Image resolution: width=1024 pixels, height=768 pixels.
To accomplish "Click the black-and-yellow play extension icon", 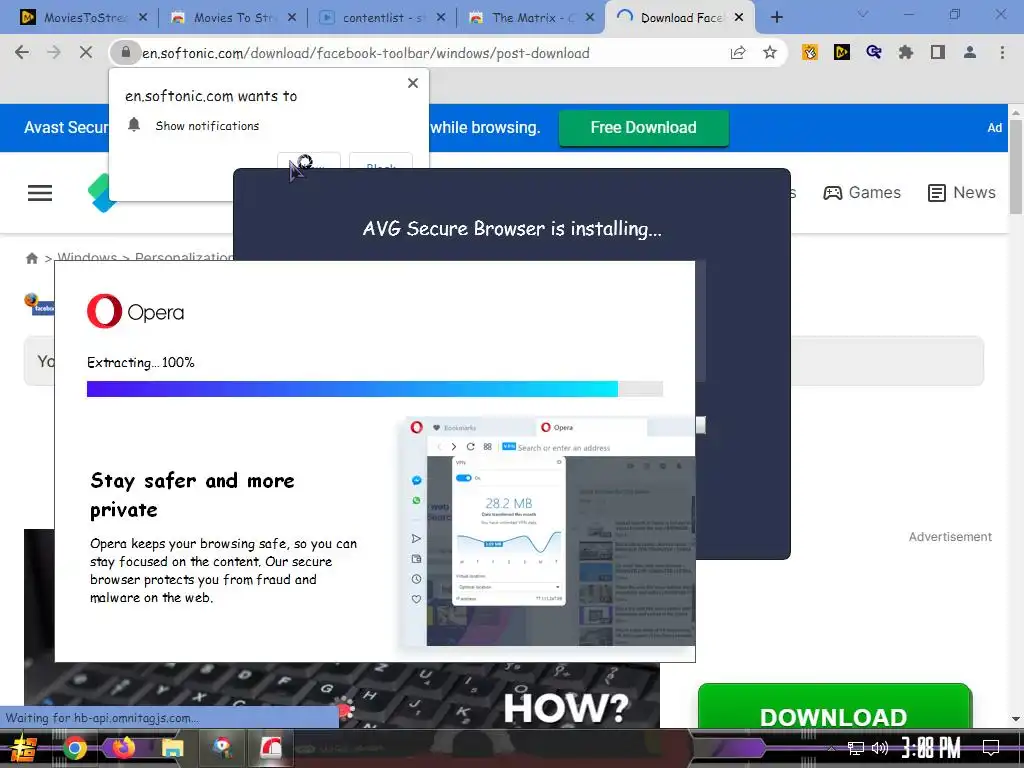I will 842,53.
